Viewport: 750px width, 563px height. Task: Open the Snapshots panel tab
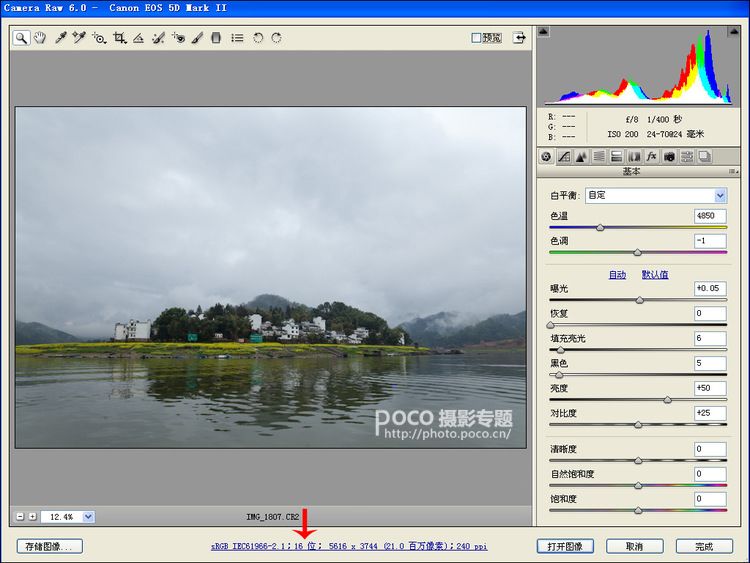tap(705, 156)
